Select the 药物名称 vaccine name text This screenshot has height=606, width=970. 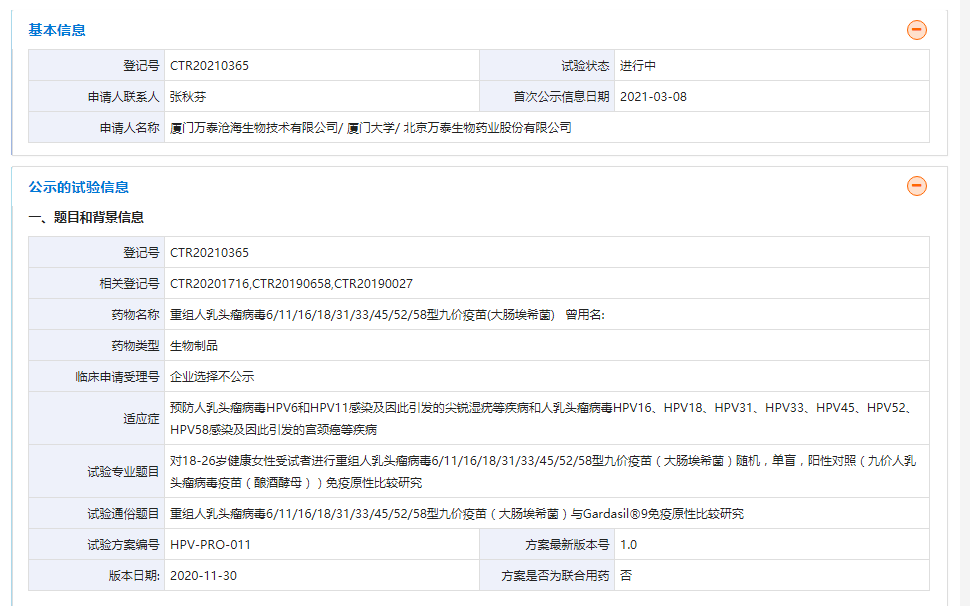(362, 315)
